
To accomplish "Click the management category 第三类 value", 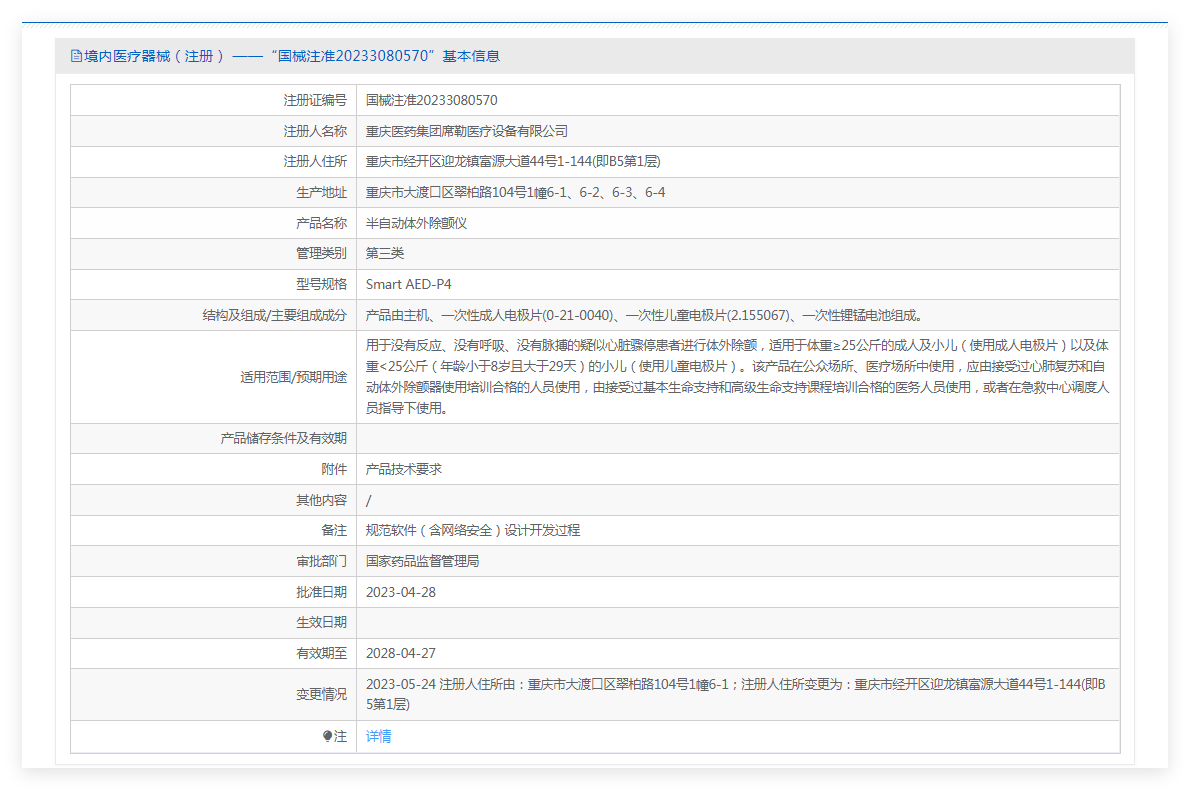I will pyautogui.click(x=385, y=254).
